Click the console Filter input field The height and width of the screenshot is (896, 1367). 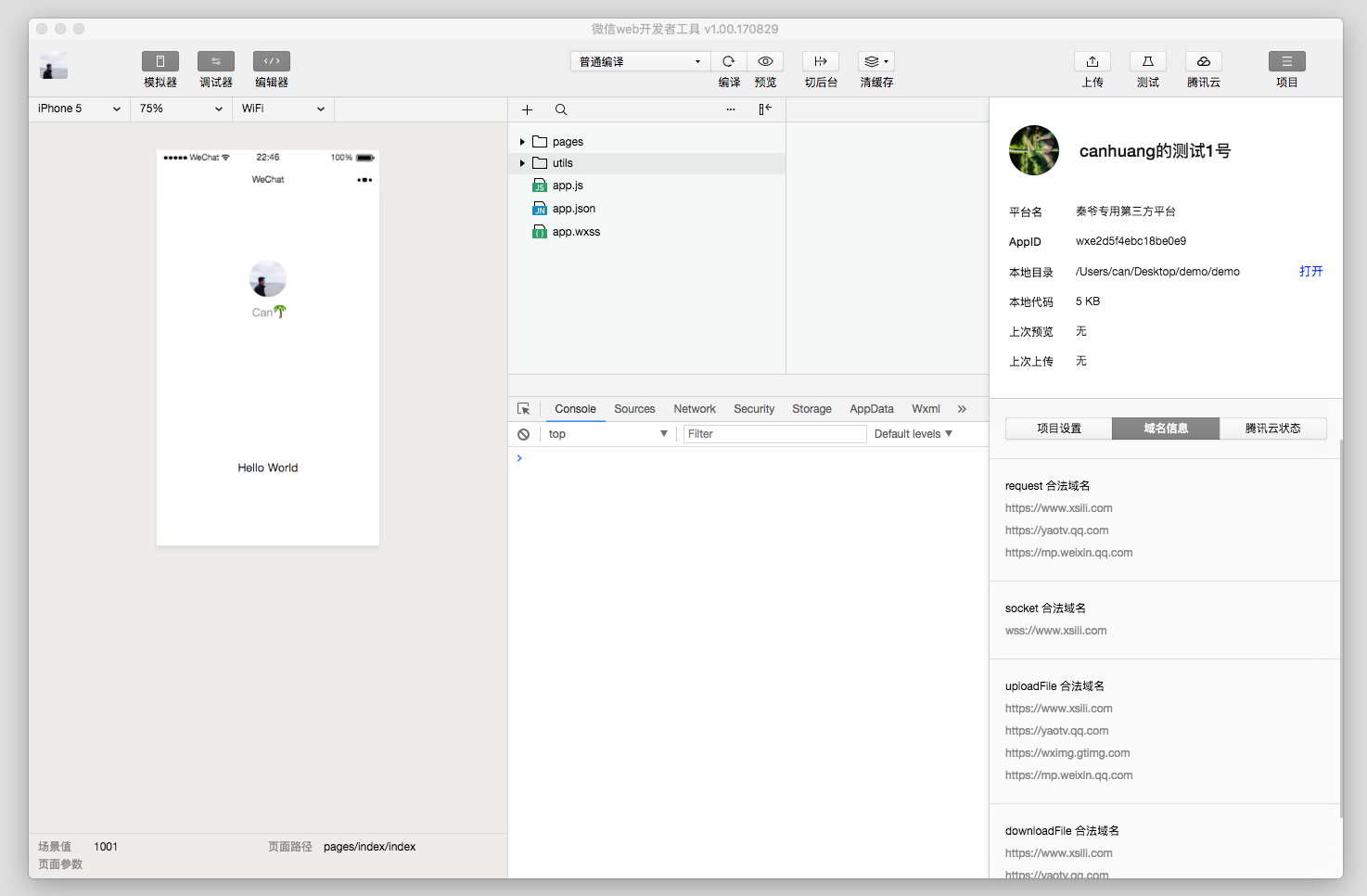pos(774,434)
